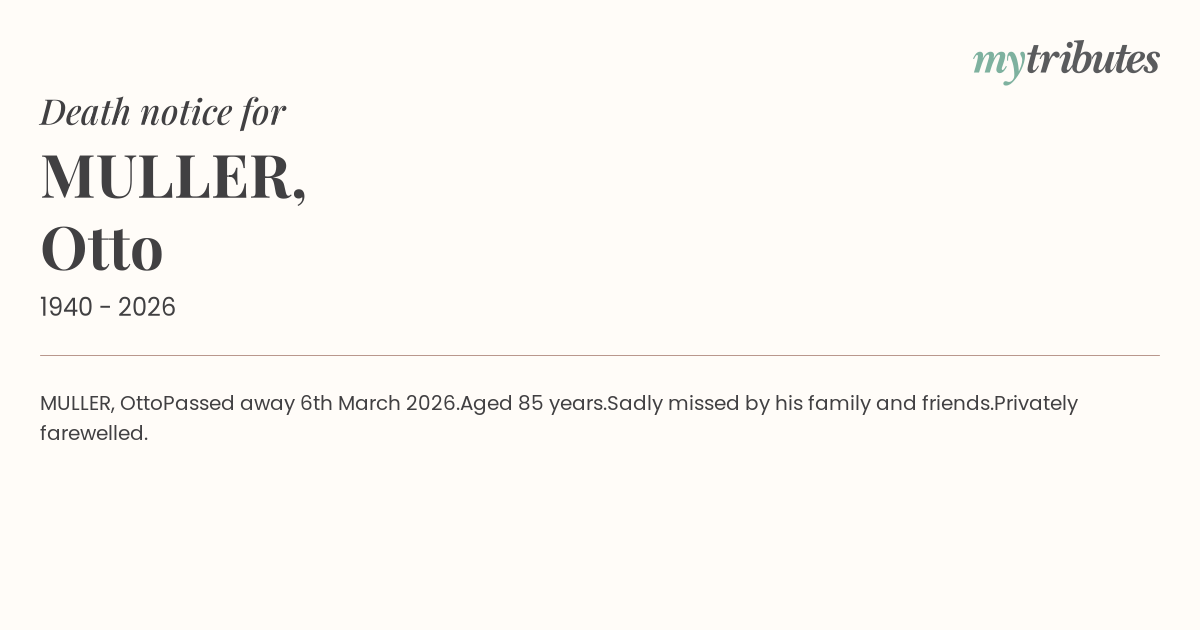
Task: Click the horizontal divider line
Action: pyautogui.click(x=600, y=355)
